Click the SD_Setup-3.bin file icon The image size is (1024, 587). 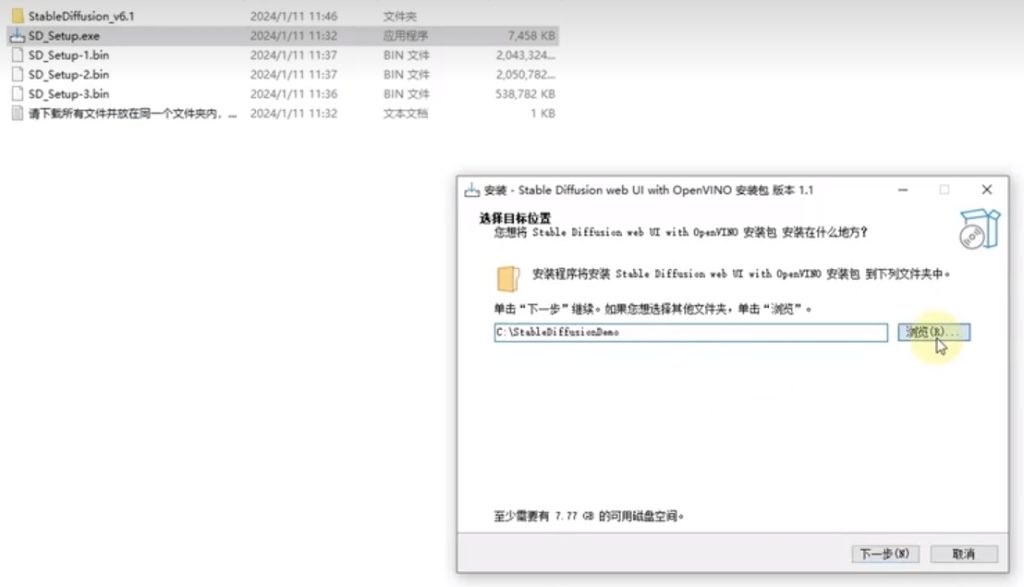click(18, 94)
